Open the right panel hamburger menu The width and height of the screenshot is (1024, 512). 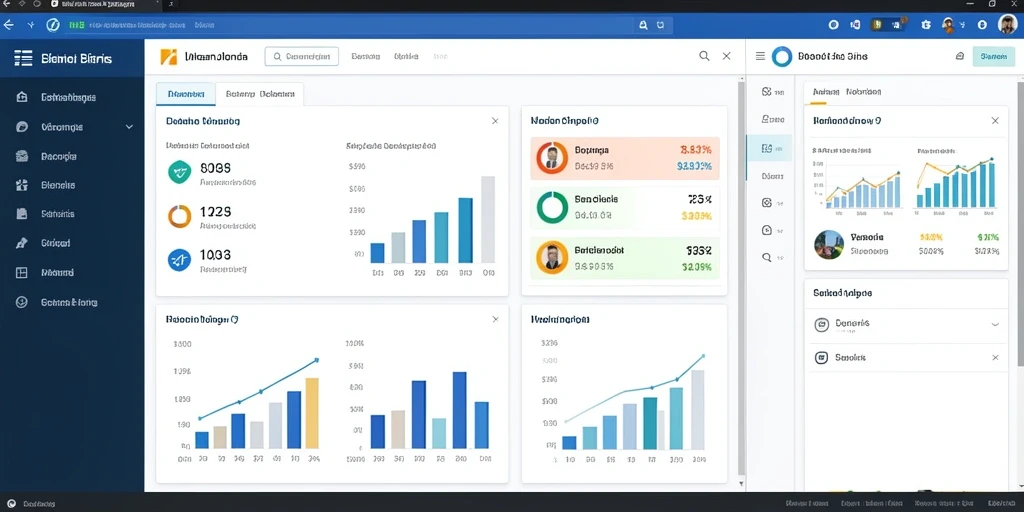(760, 56)
